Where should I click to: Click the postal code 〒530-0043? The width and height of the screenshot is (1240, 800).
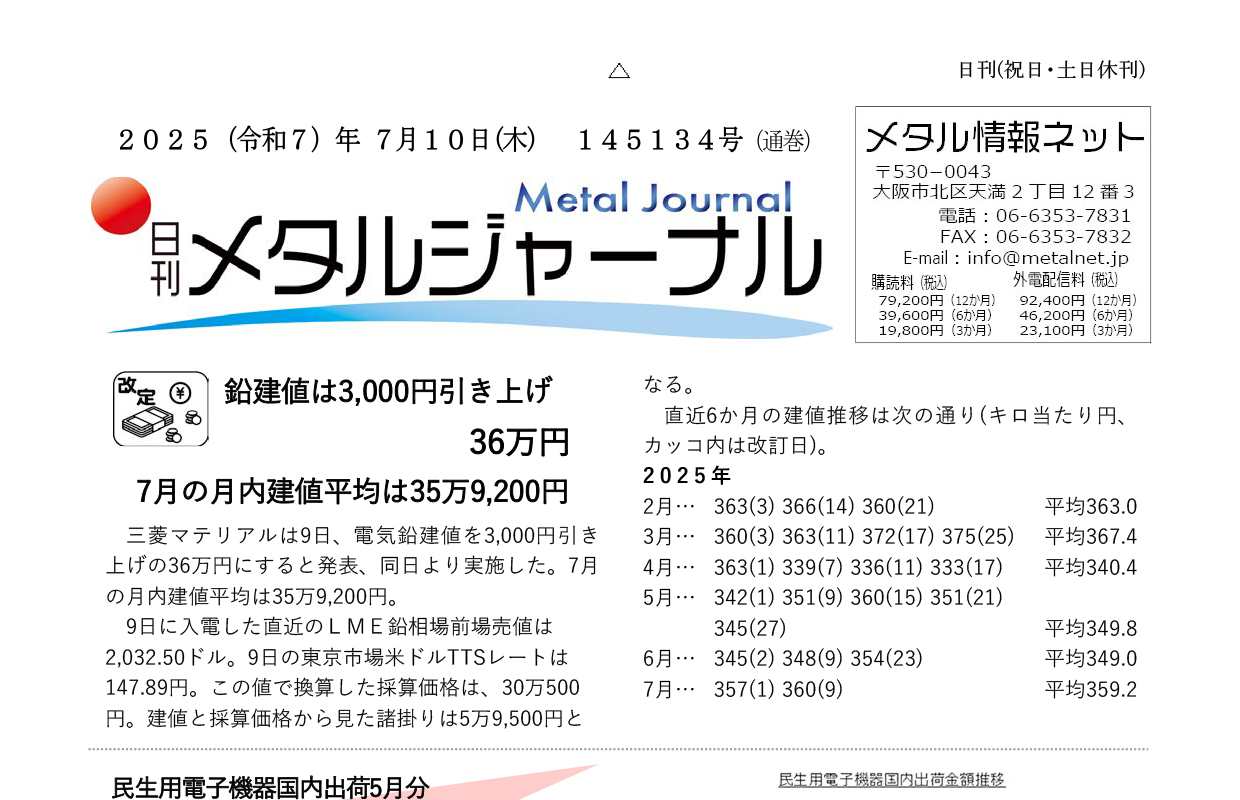coord(932,172)
